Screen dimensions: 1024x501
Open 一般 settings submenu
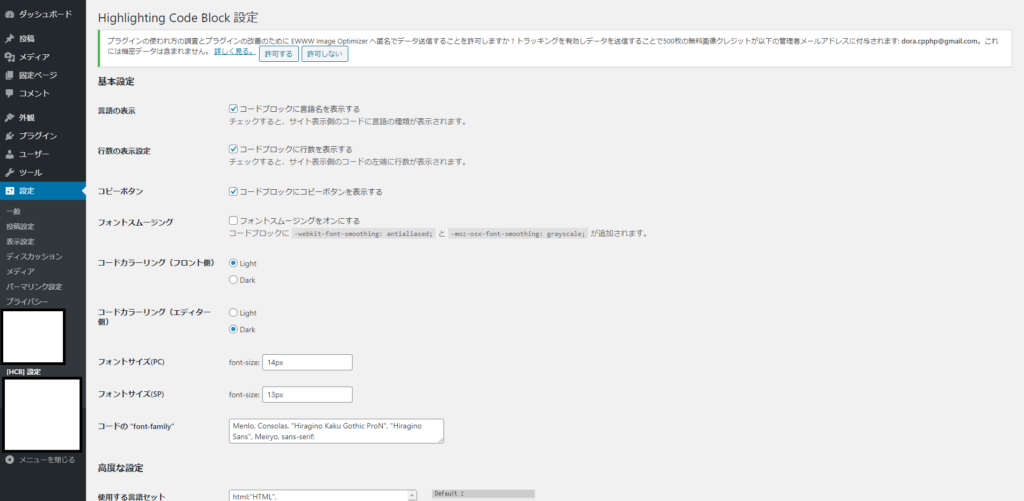pyautogui.click(x=13, y=212)
